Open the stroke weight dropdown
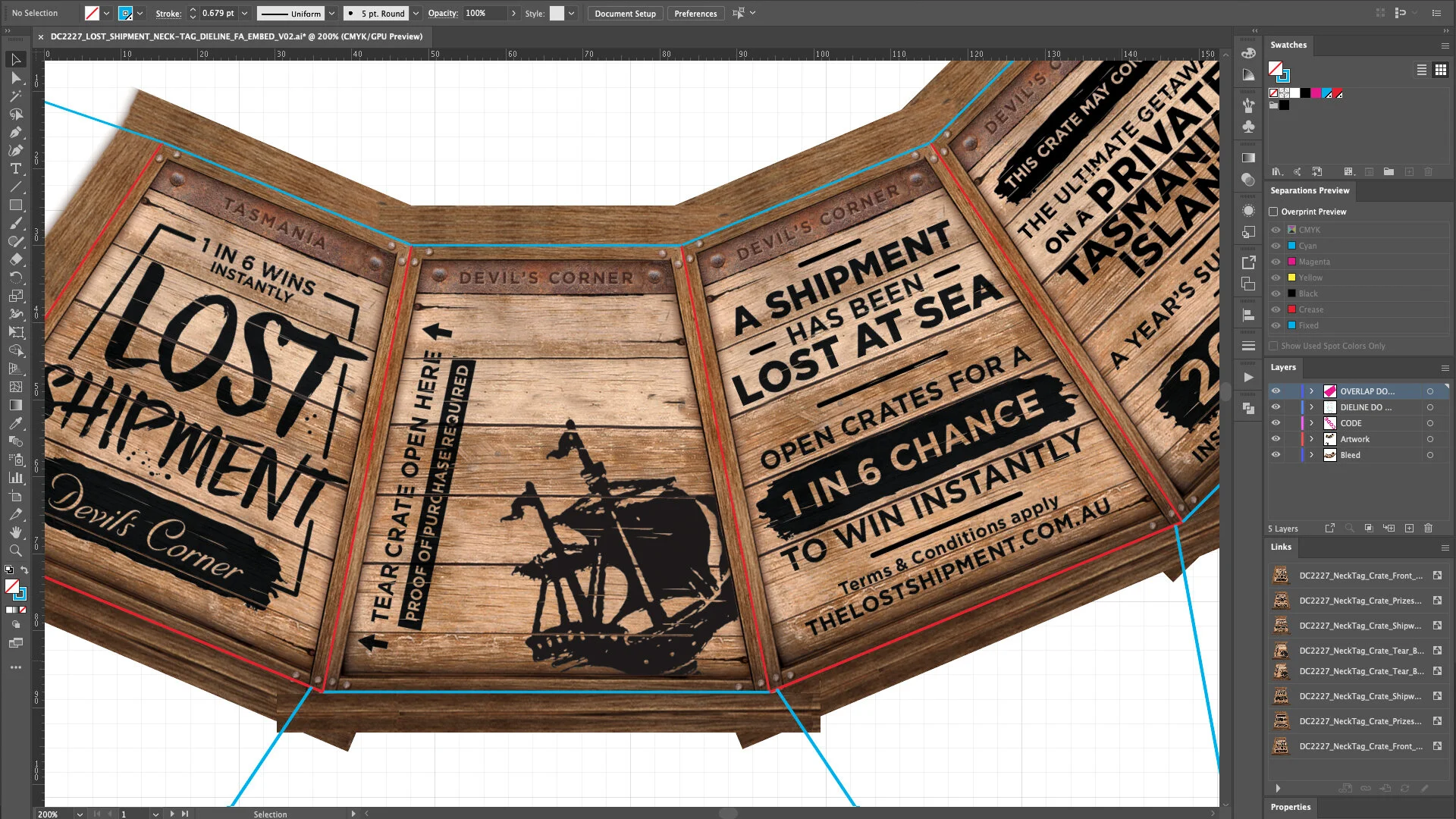This screenshot has height=819, width=1456. (245, 14)
